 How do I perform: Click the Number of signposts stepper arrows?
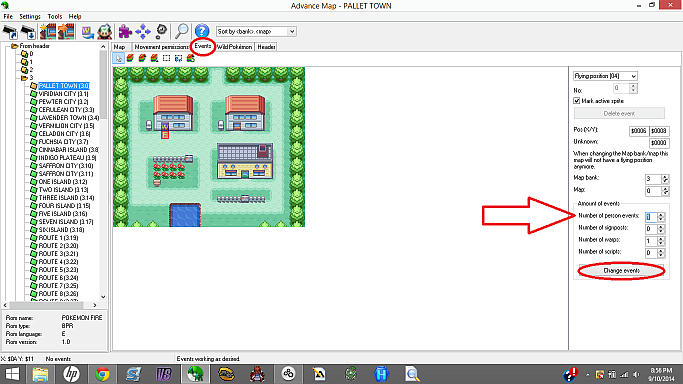pos(661,229)
